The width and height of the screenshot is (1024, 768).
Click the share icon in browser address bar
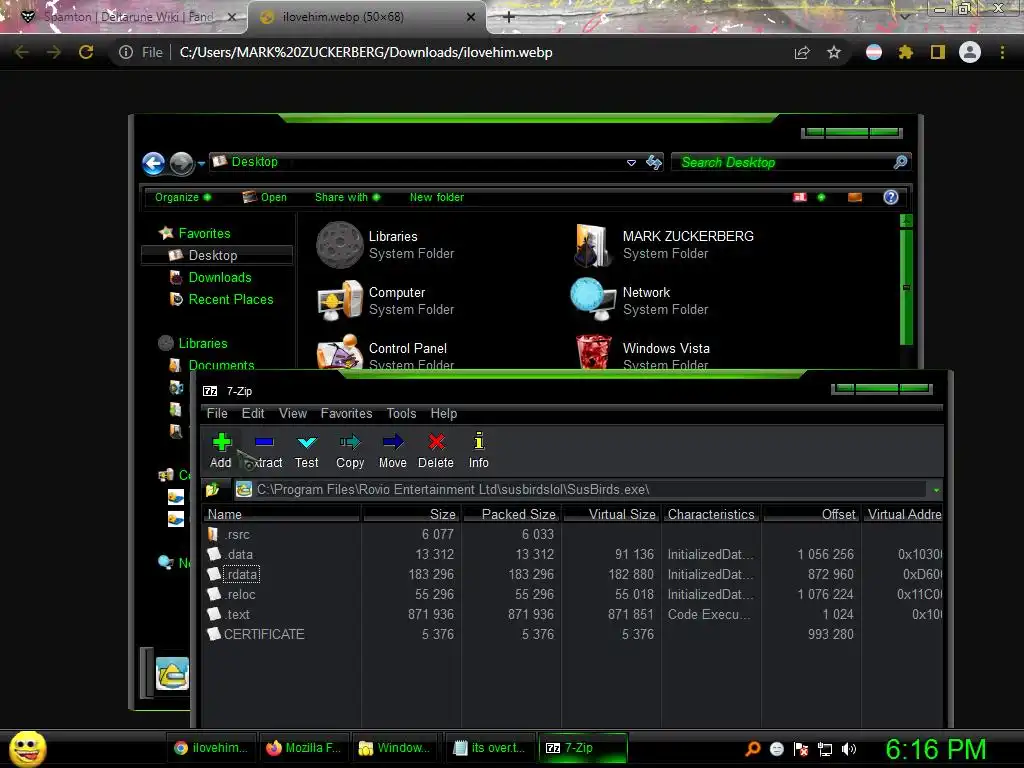[x=802, y=52]
